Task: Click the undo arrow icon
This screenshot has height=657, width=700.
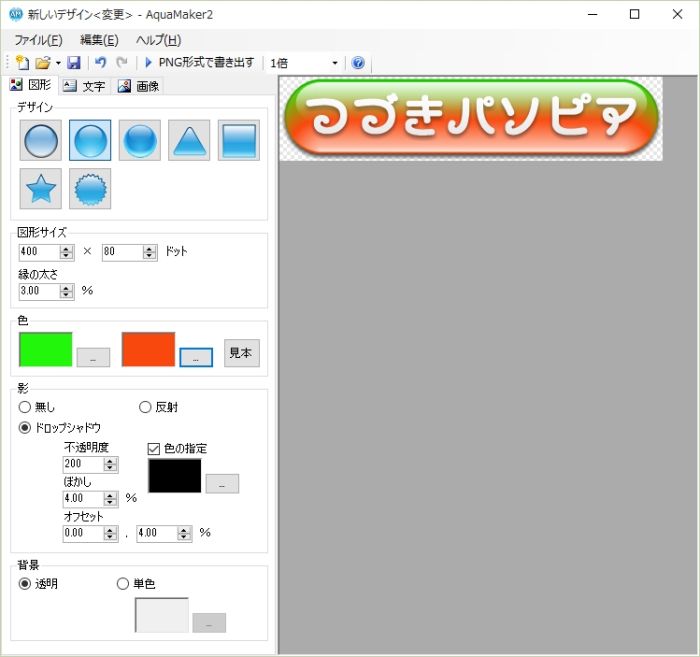Action: pyautogui.click(x=100, y=63)
